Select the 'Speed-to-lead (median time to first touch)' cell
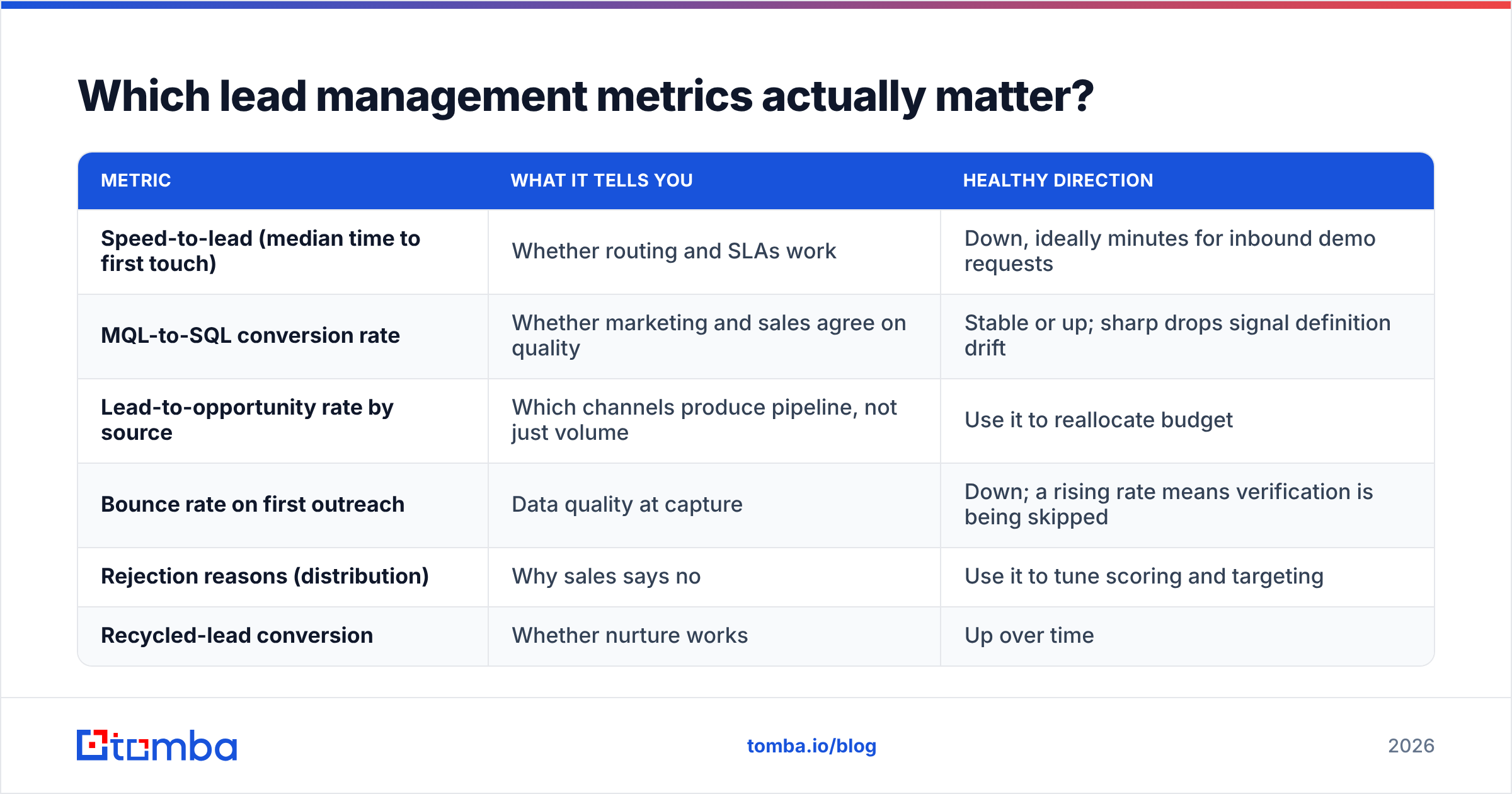Viewport: 1512px width, 794px height. pyautogui.click(x=283, y=251)
